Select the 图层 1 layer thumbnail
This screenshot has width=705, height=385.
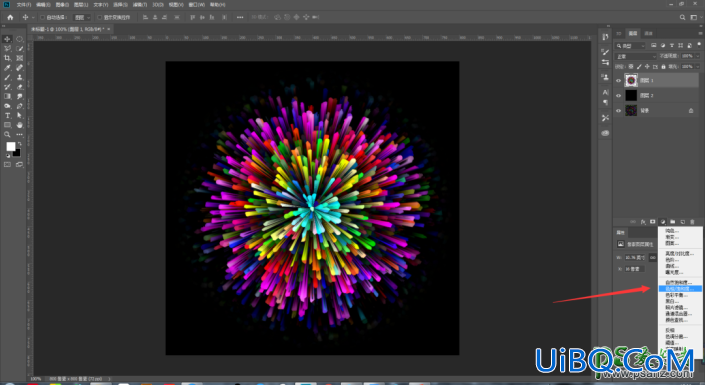631,81
